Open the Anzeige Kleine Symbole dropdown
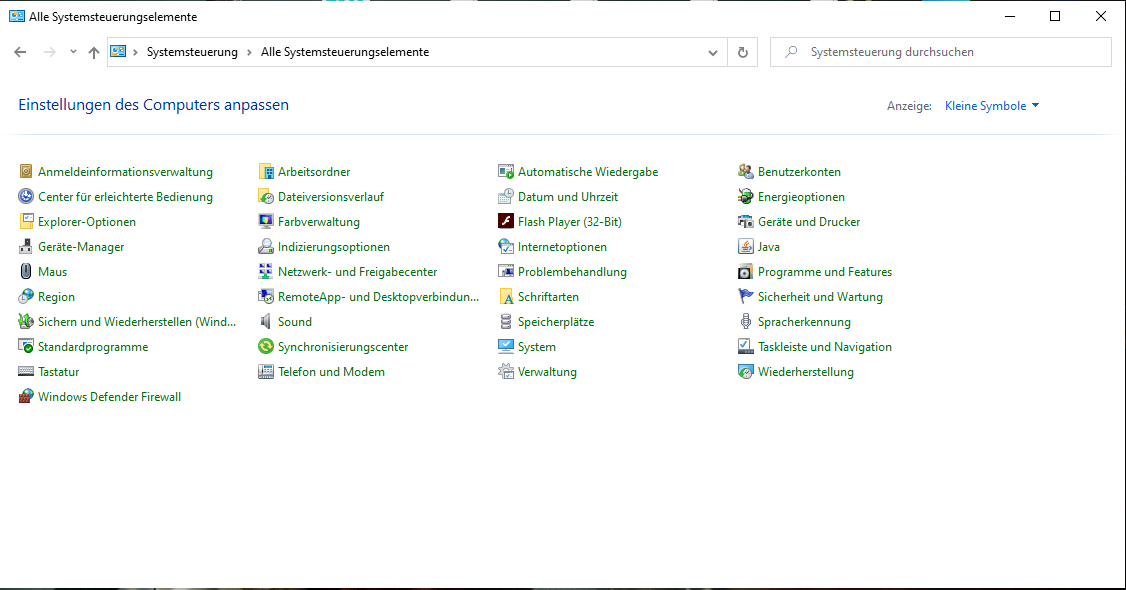The image size is (1126, 590). [x=992, y=106]
